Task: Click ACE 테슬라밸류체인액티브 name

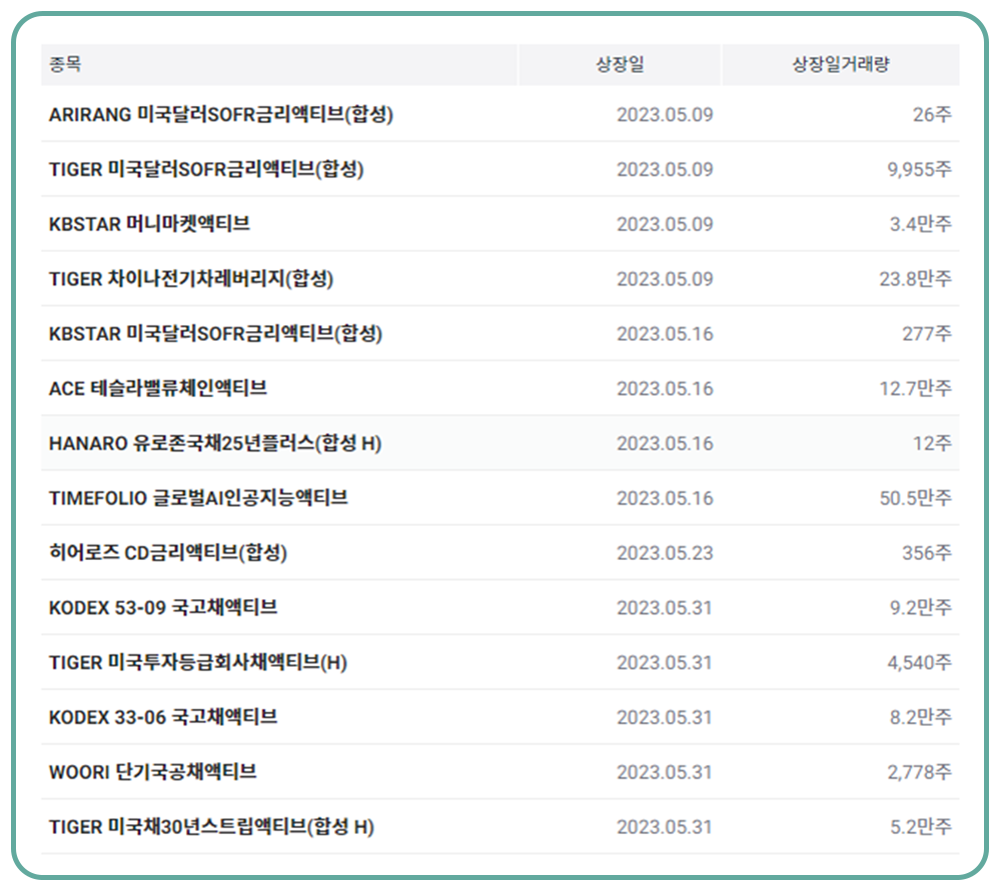Action: (x=158, y=388)
